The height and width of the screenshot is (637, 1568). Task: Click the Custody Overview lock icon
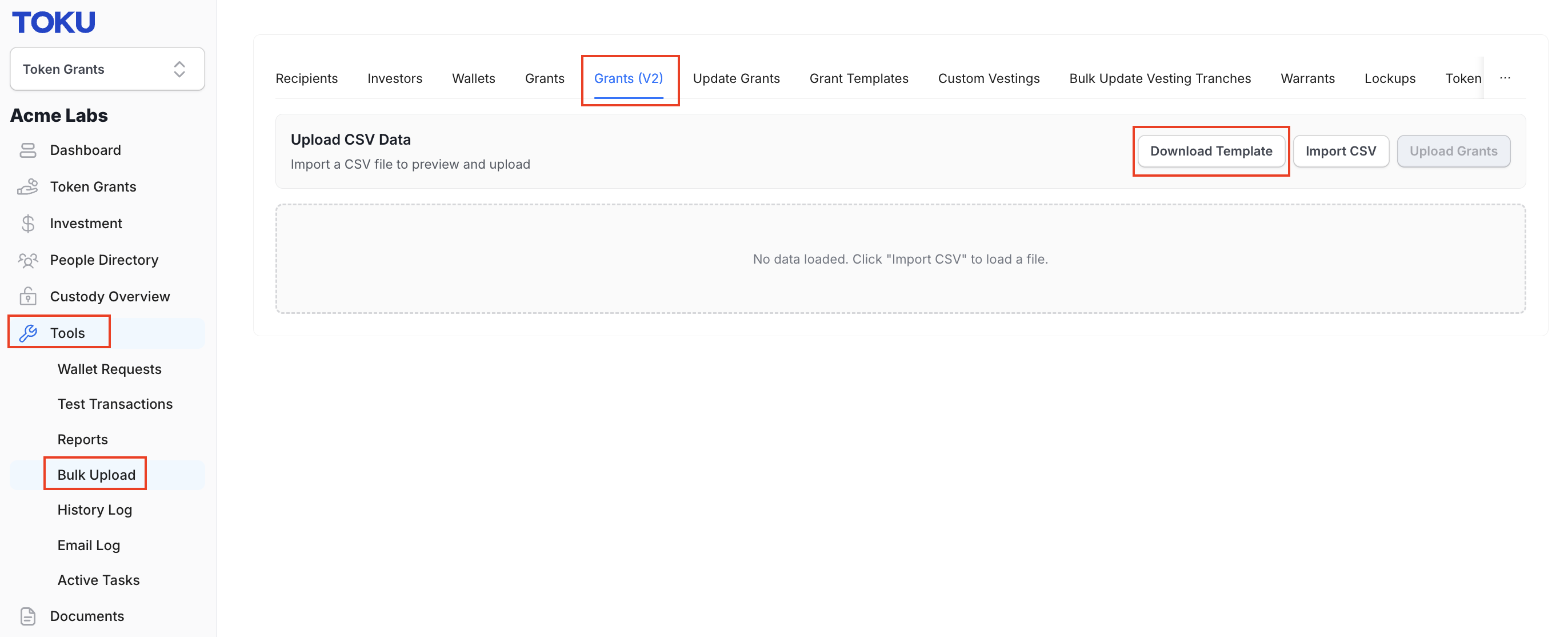[28, 297]
